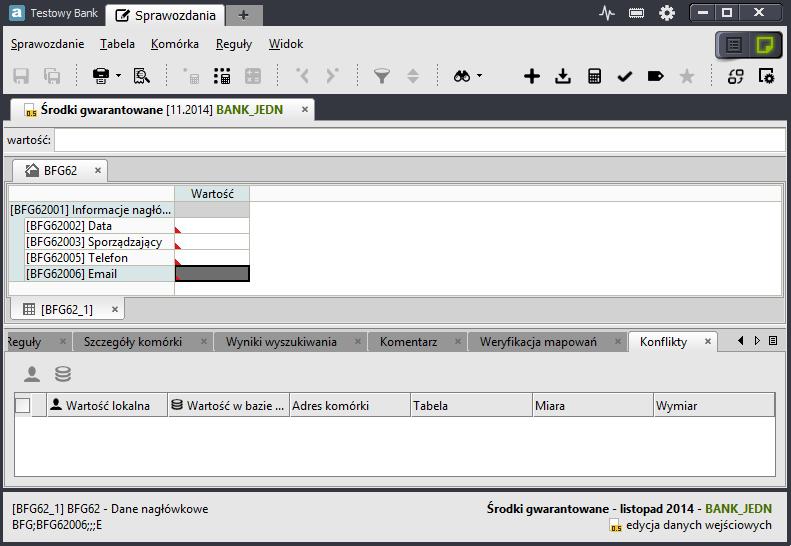Click the Email value cell
The height and width of the screenshot is (546, 791).
212,274
